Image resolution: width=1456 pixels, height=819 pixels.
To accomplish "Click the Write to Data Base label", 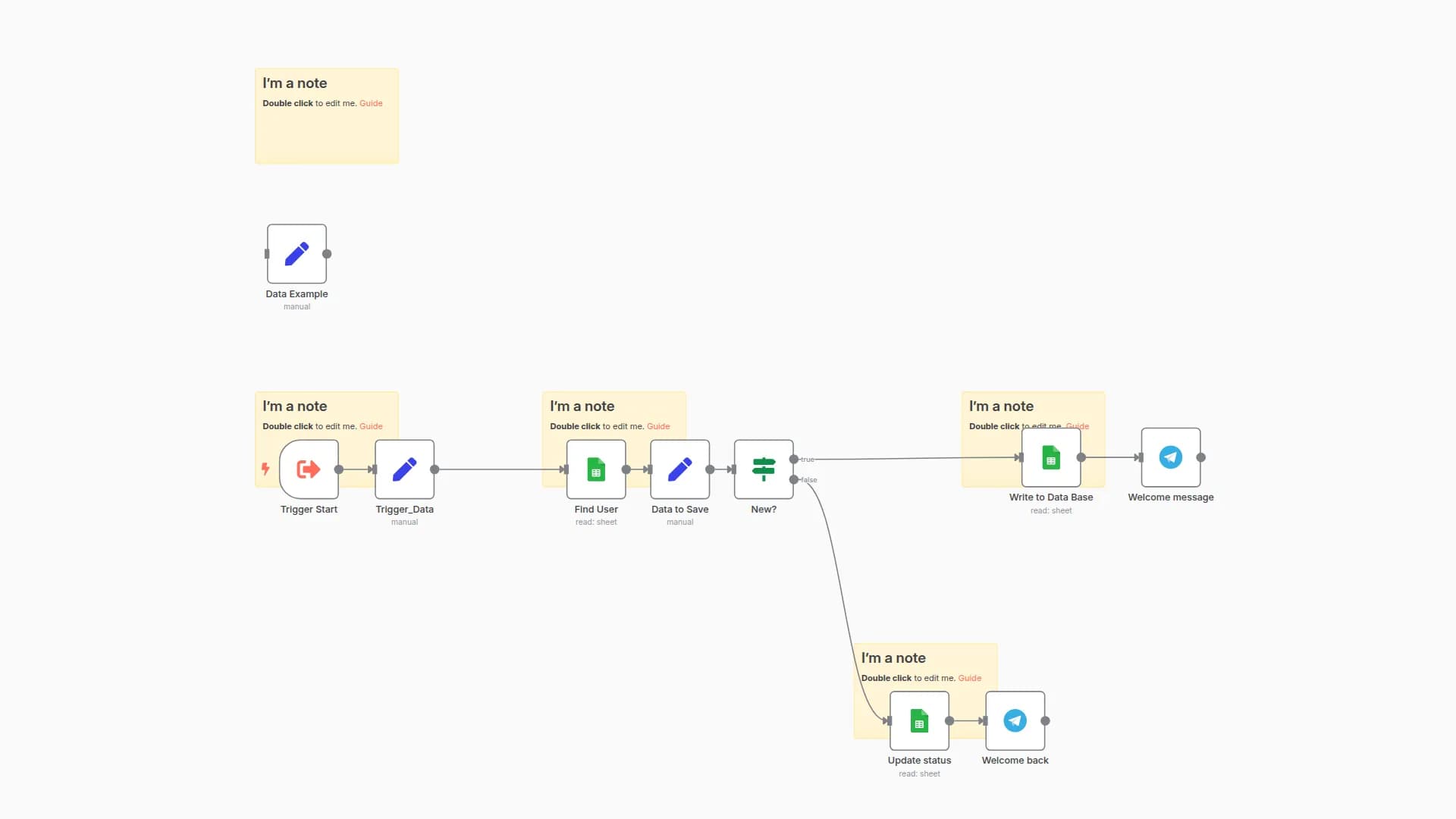I will (x=1051, y=497).
